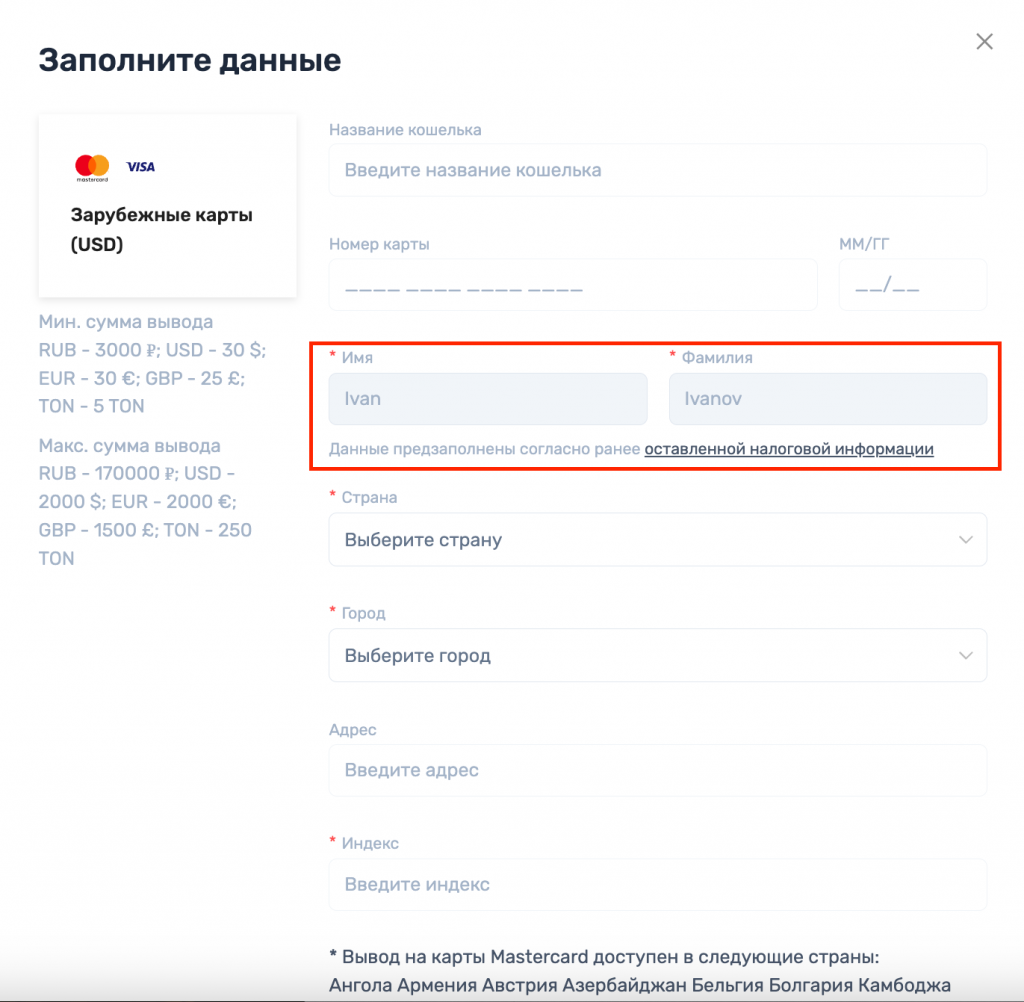
Task: Focus the Введите индекс input field
Action: click(657, 885)
